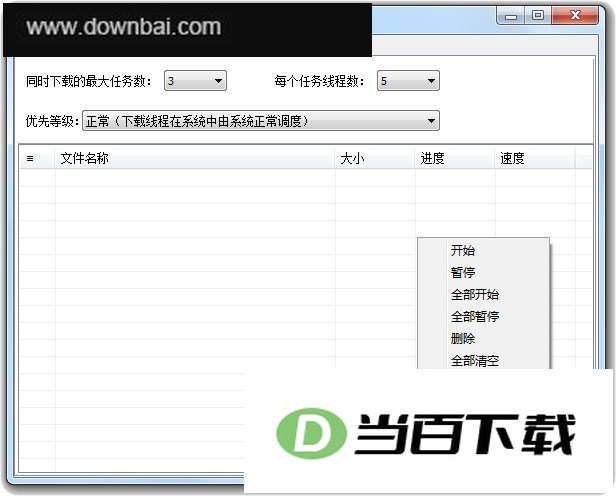Minimize the download manager window
The image size is (616, 496).
point(511,16)
